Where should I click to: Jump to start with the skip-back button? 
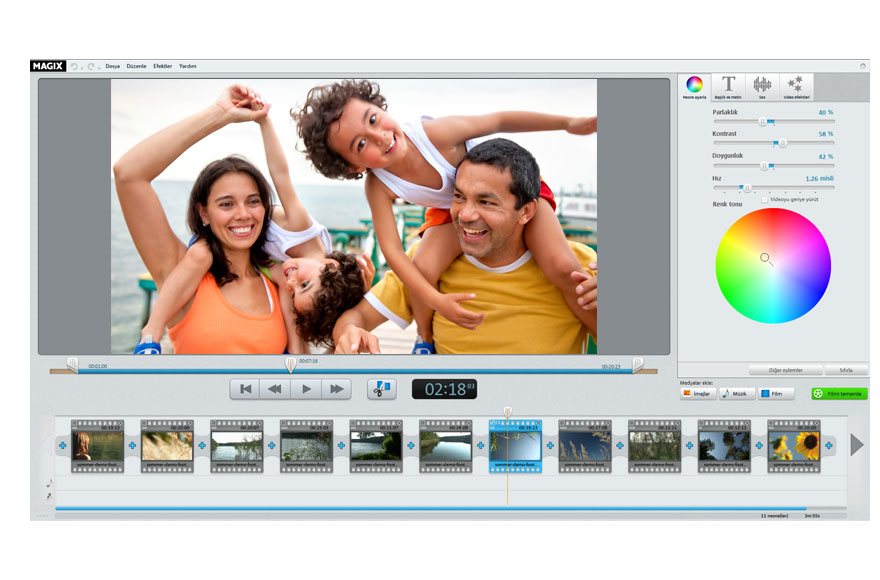[x=245, y=389]
